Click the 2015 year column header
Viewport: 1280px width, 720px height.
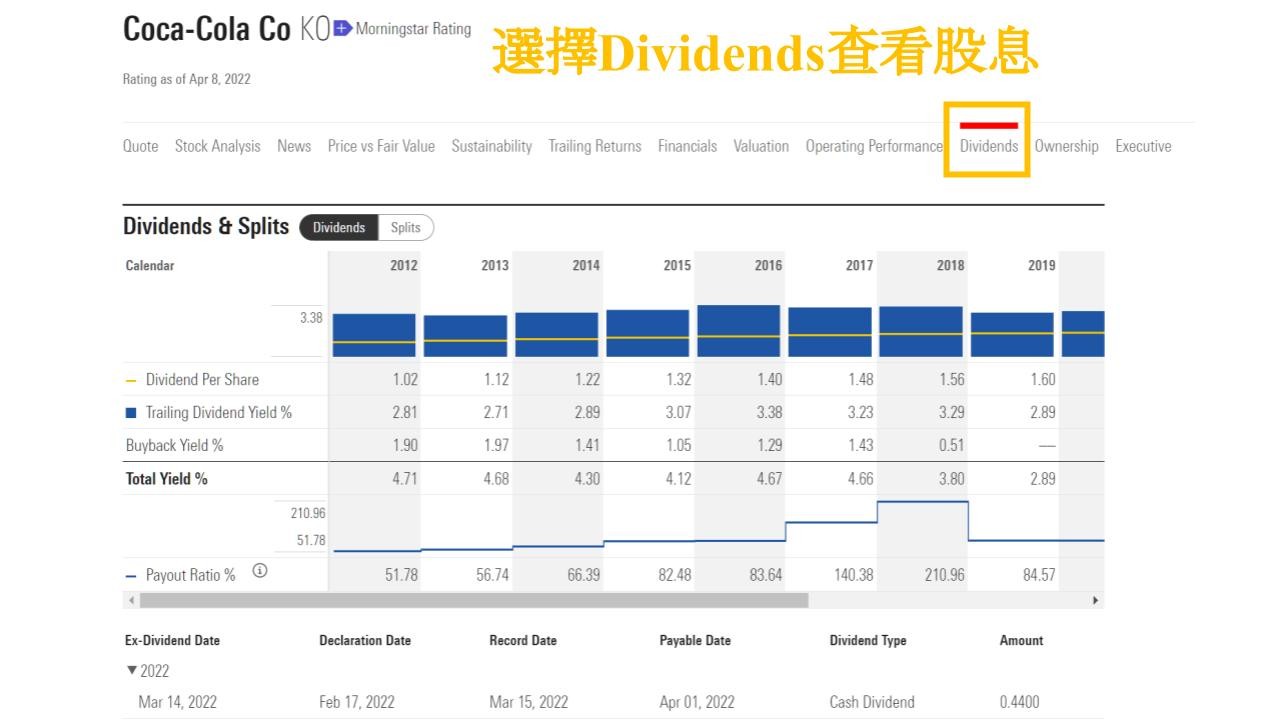tap(677, 265)
